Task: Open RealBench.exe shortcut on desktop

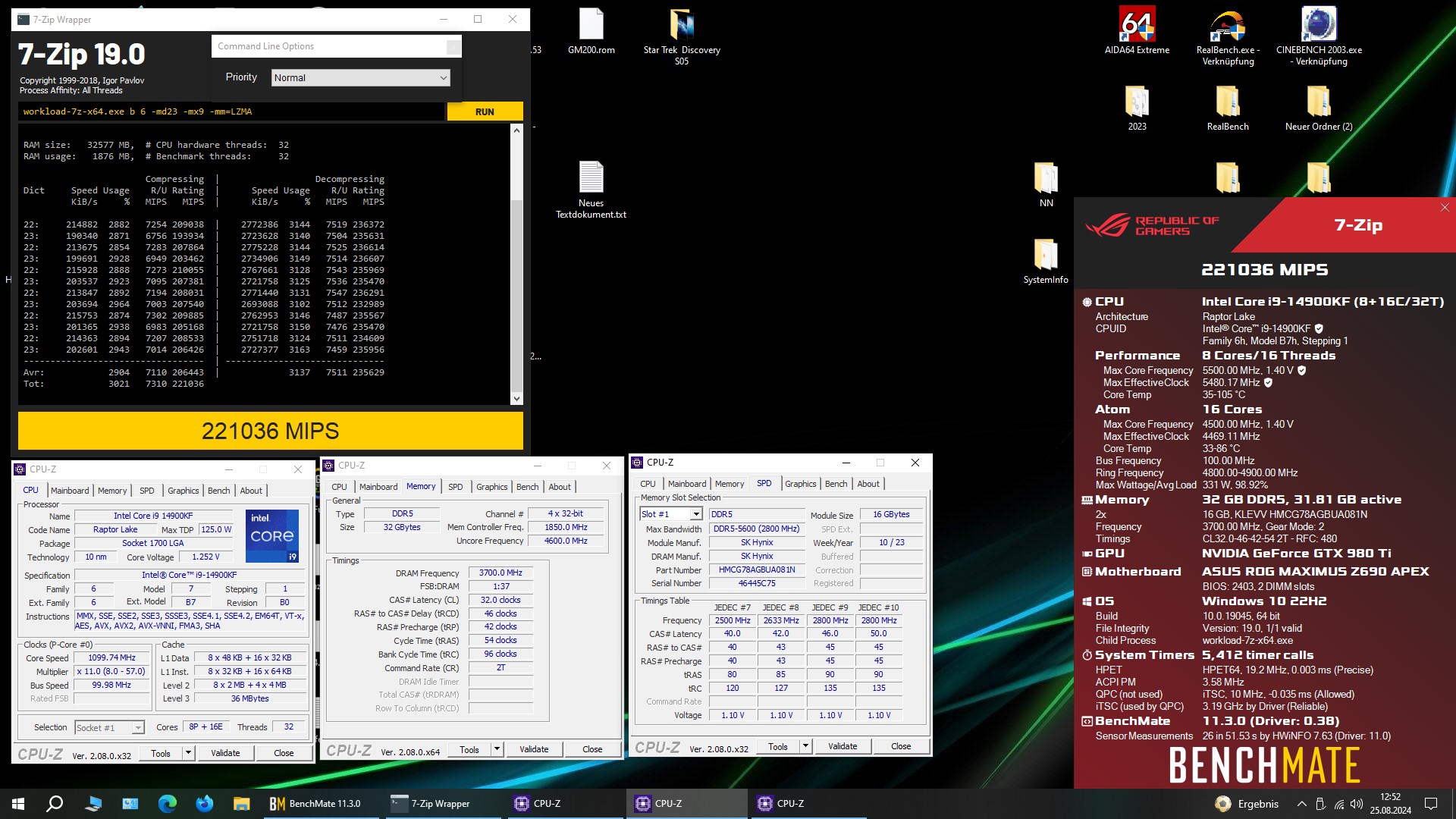Action: (x=1228, y=36)
